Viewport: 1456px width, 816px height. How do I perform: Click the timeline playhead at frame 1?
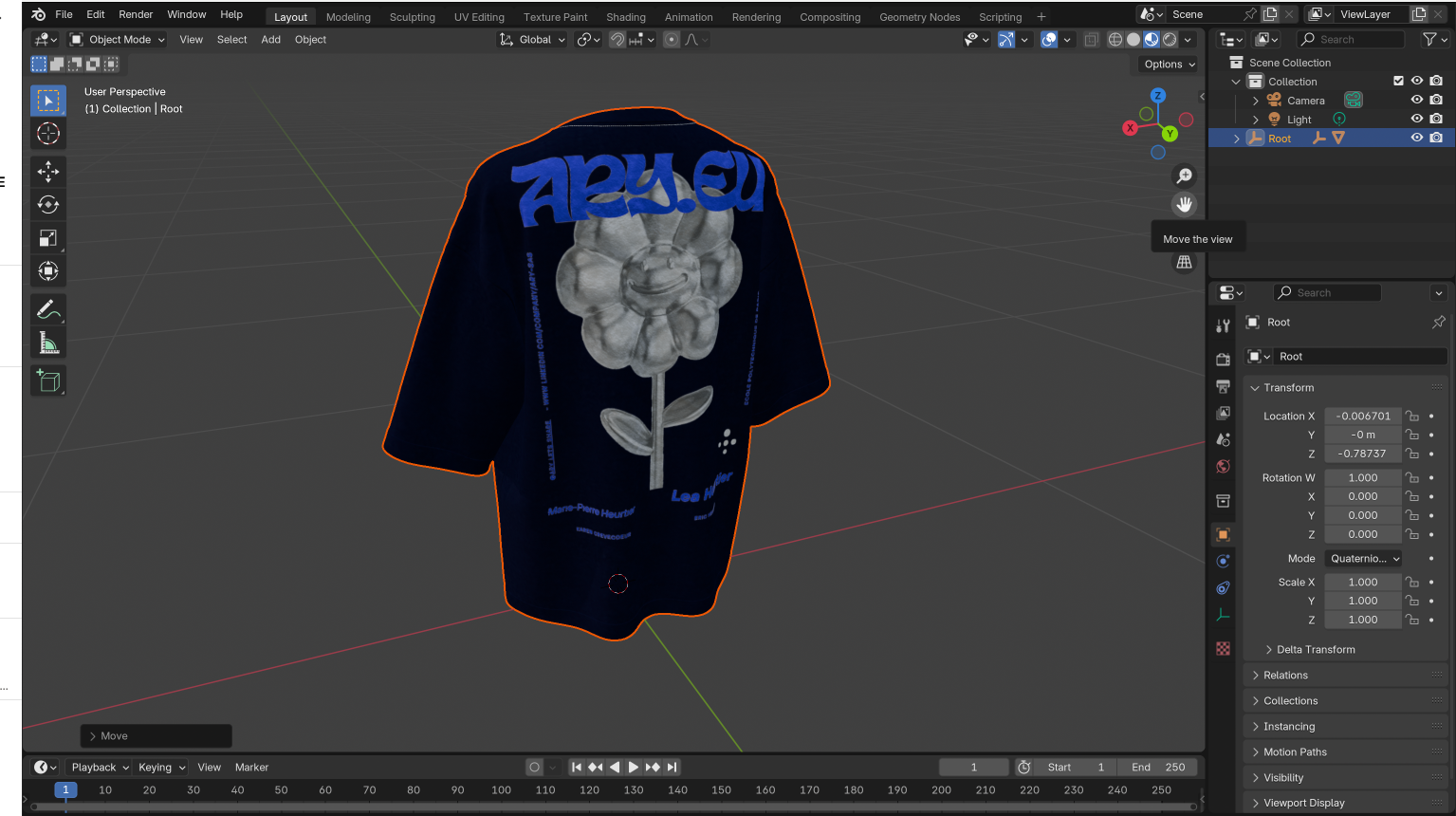point(65,789)
